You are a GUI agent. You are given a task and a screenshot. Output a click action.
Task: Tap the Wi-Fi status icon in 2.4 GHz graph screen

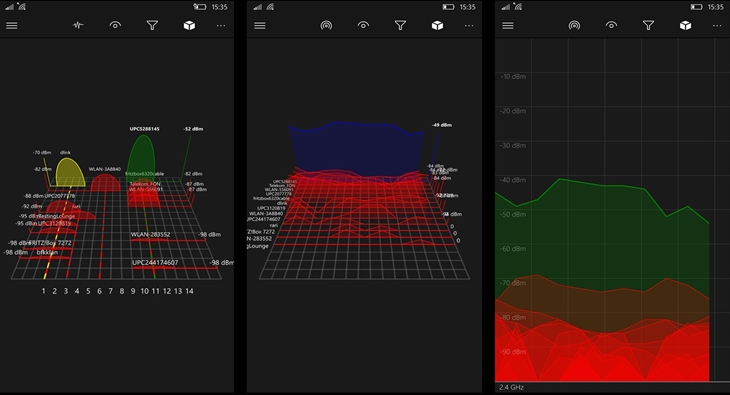518,7
